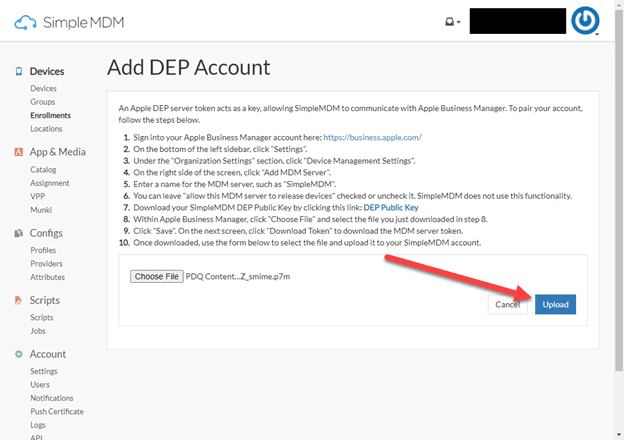Viewport: 624px width, 440px height.
Task: Open the Devices section heading
Action: (47, 71)
